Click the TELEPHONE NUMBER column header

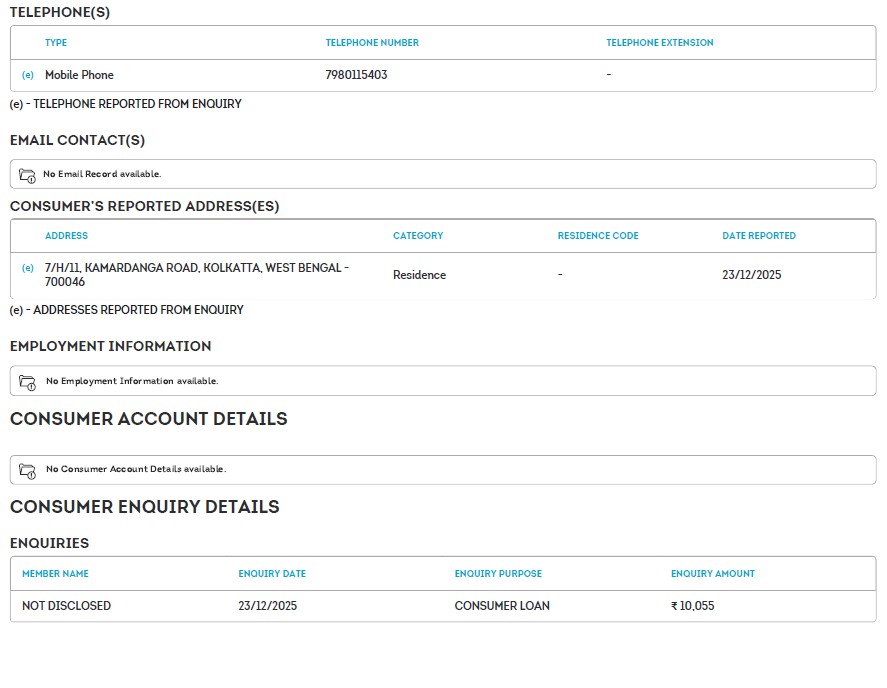pos(372,43)
